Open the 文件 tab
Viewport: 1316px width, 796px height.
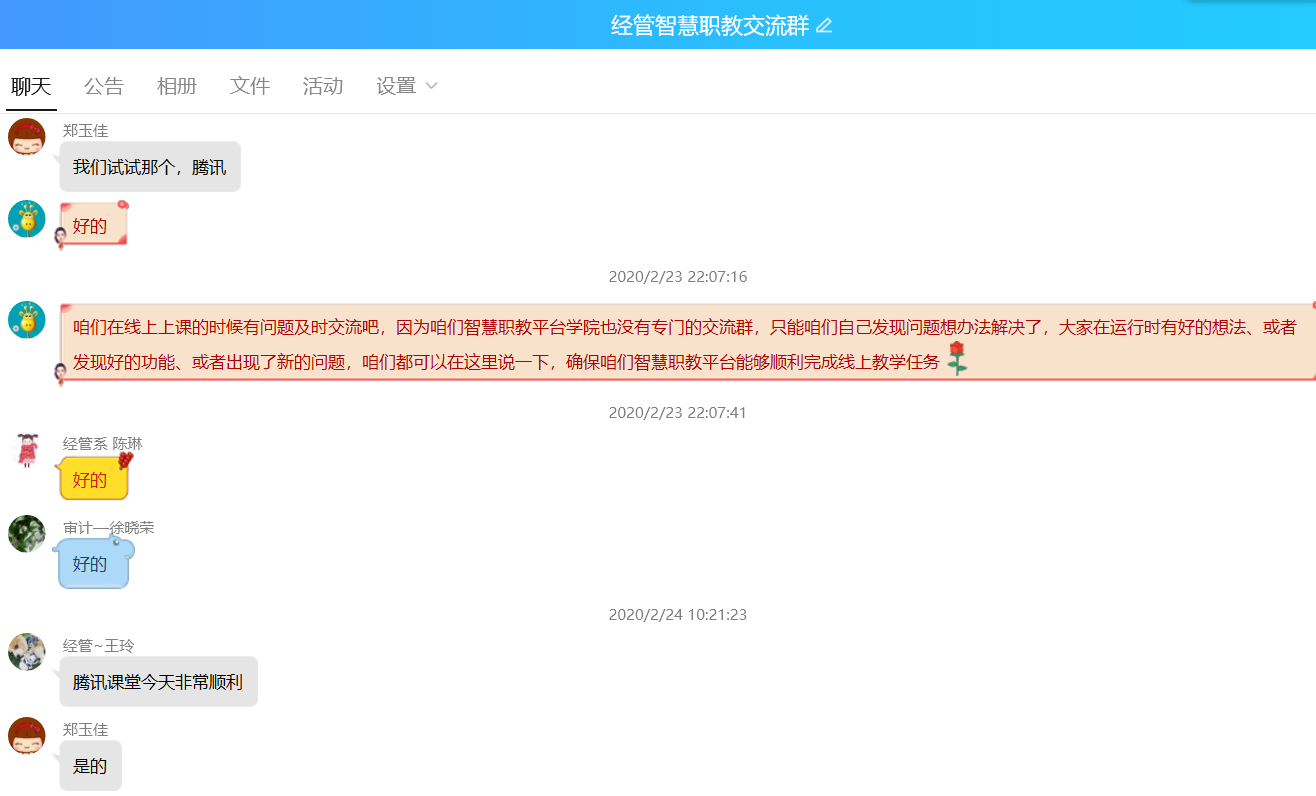pyautogui.click(x=249, y=86)
